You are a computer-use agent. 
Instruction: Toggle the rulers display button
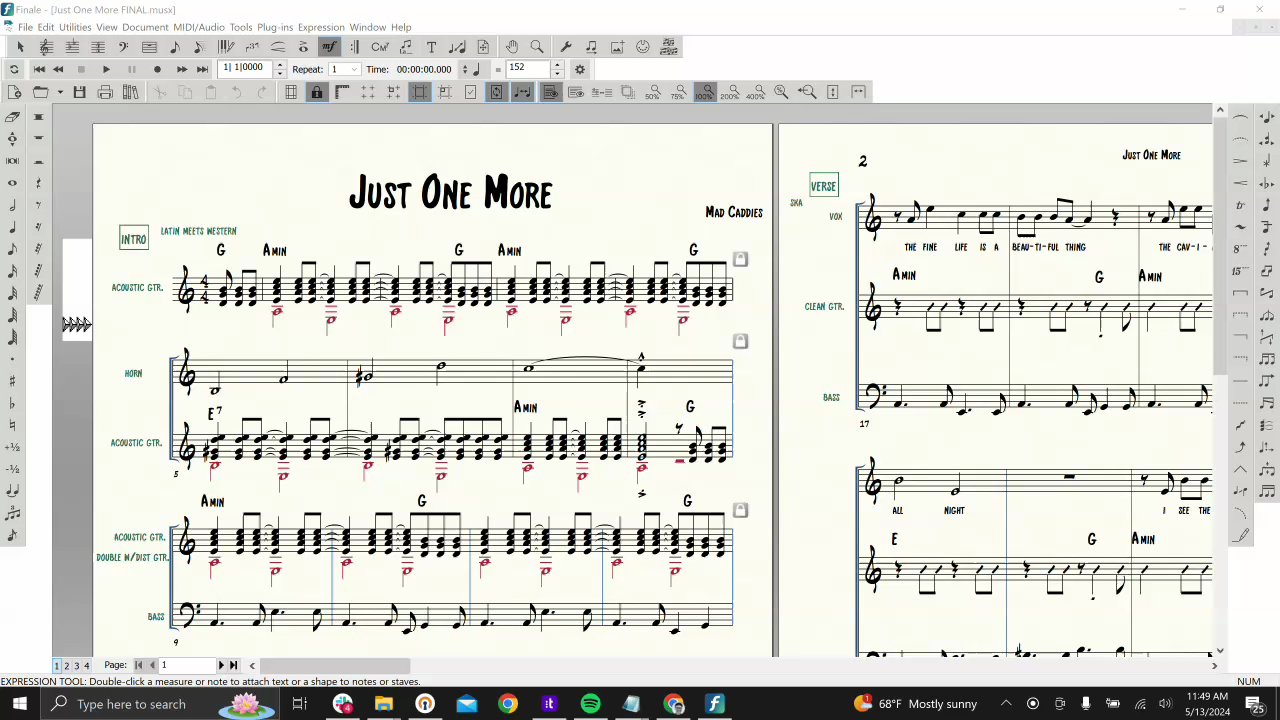[x=342, y=92]
